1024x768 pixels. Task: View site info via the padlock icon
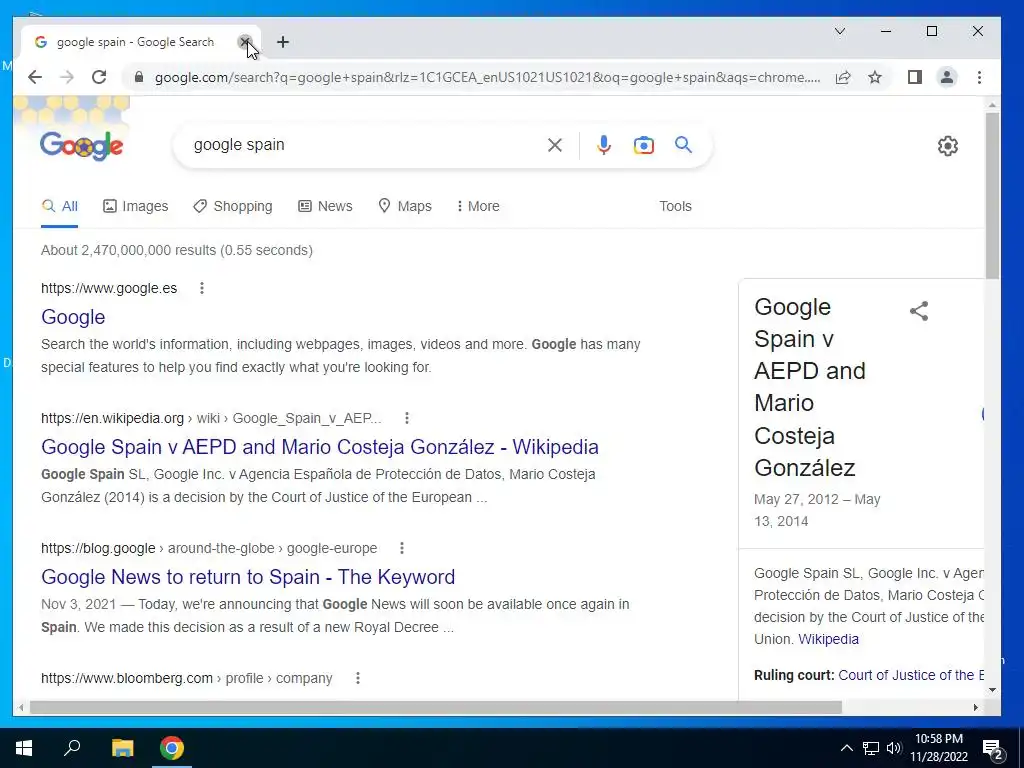click(138, 77)
